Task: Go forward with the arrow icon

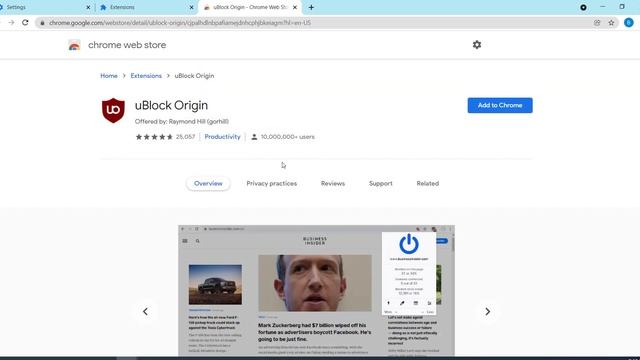Action: pos(11,22)
